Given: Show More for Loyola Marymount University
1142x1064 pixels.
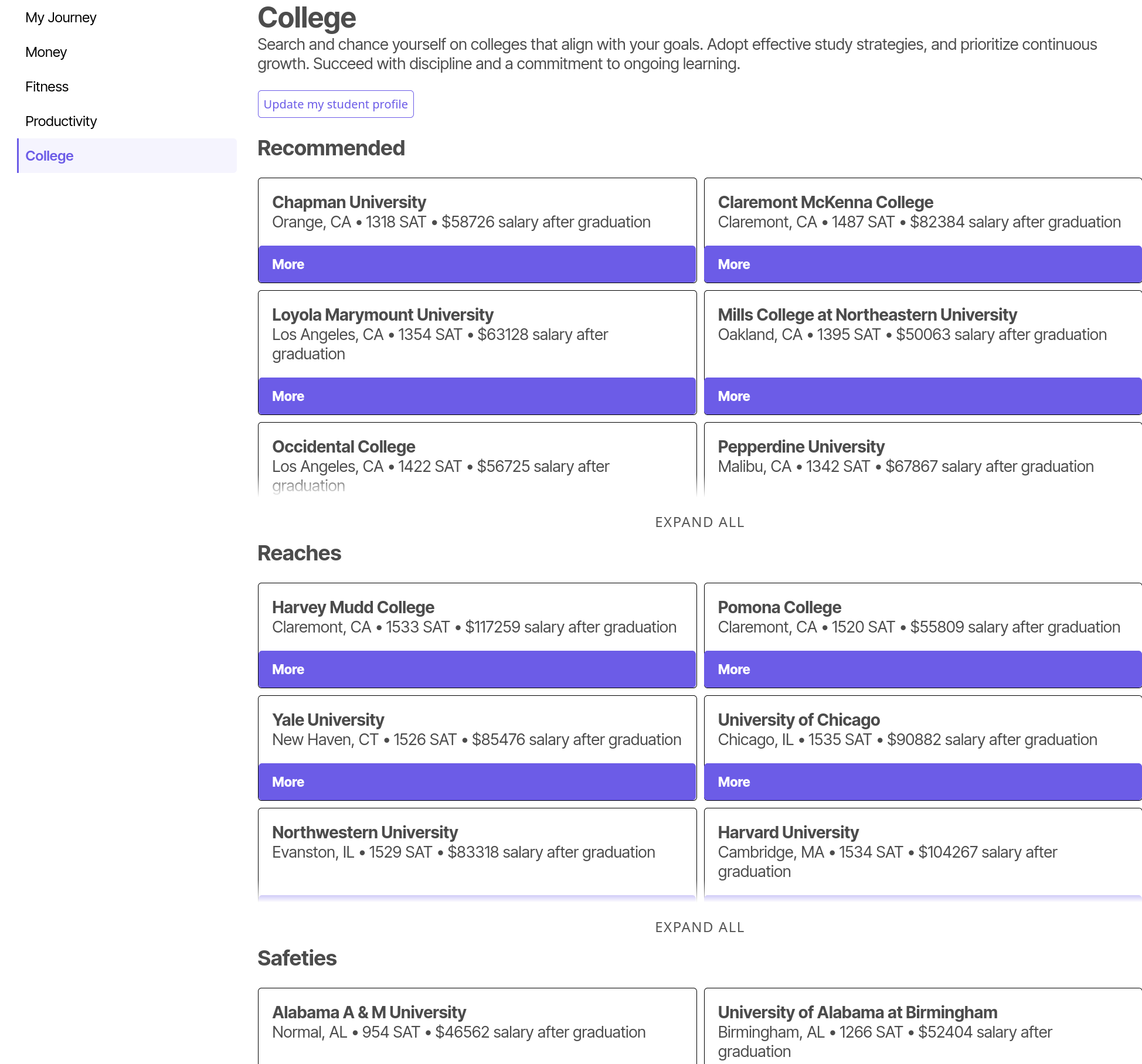Looking at the screenshot, I should click(477, 396).
